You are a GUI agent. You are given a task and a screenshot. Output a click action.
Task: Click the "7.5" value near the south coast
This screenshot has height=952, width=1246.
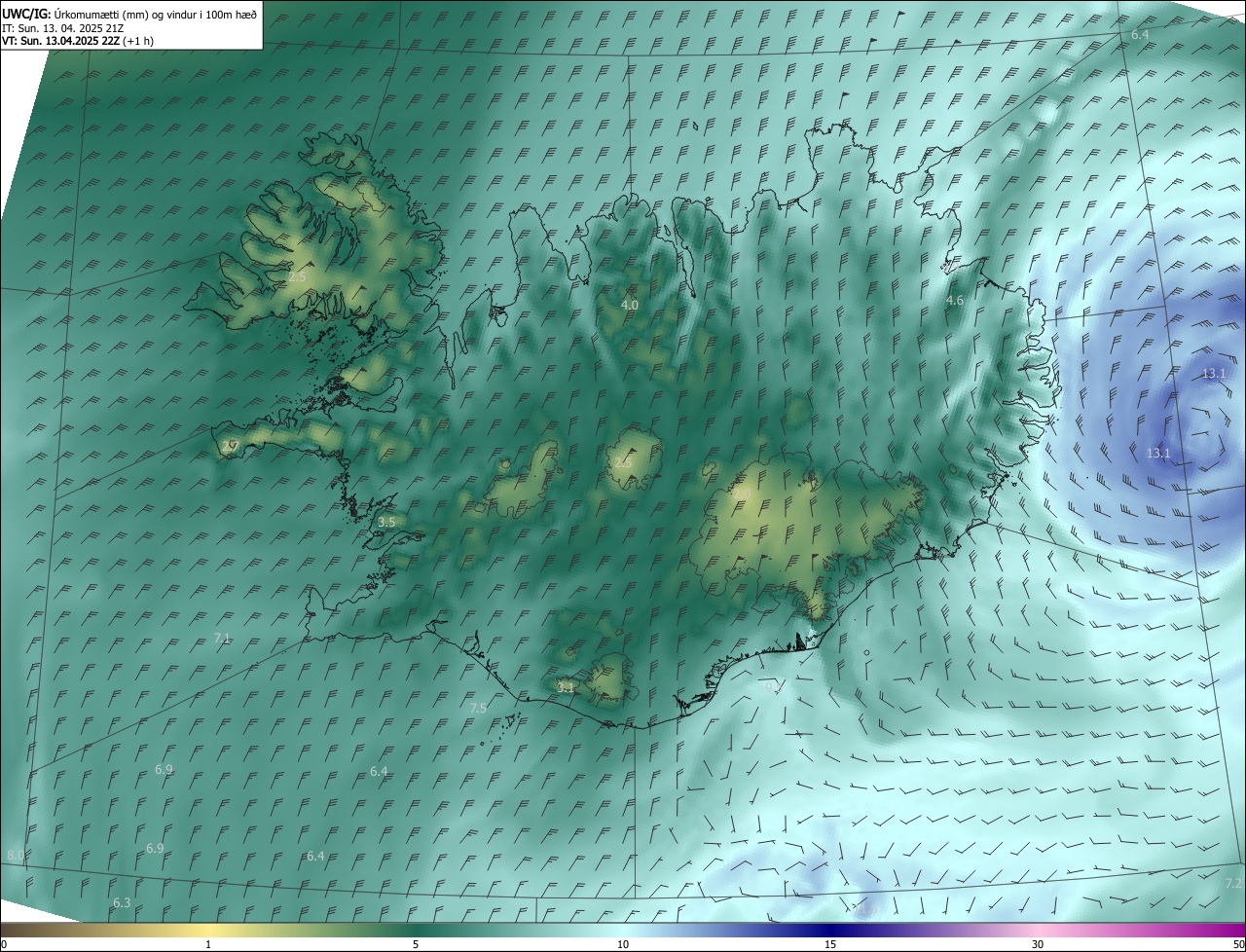tap(478, 708)
